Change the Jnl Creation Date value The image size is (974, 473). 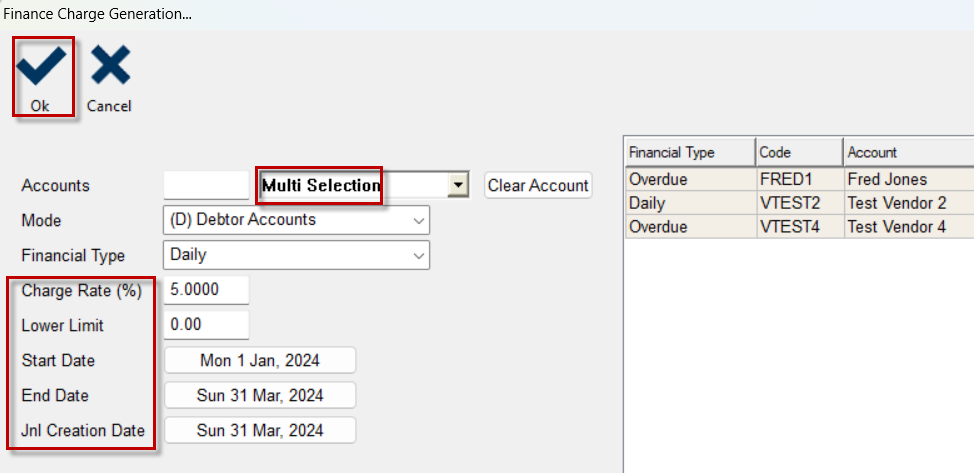260,430
